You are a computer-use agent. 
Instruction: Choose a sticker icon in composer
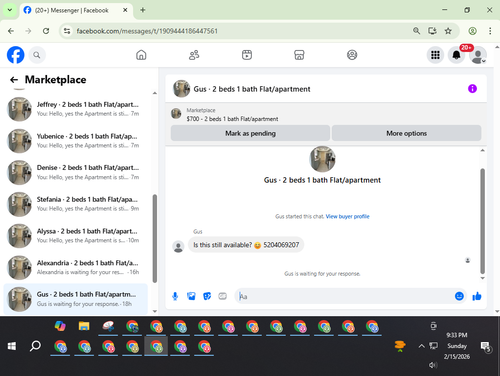(x=207, y=296)
